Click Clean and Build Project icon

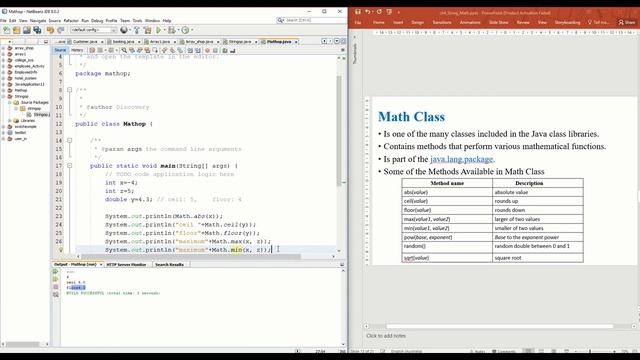click(x=147, y=30)
